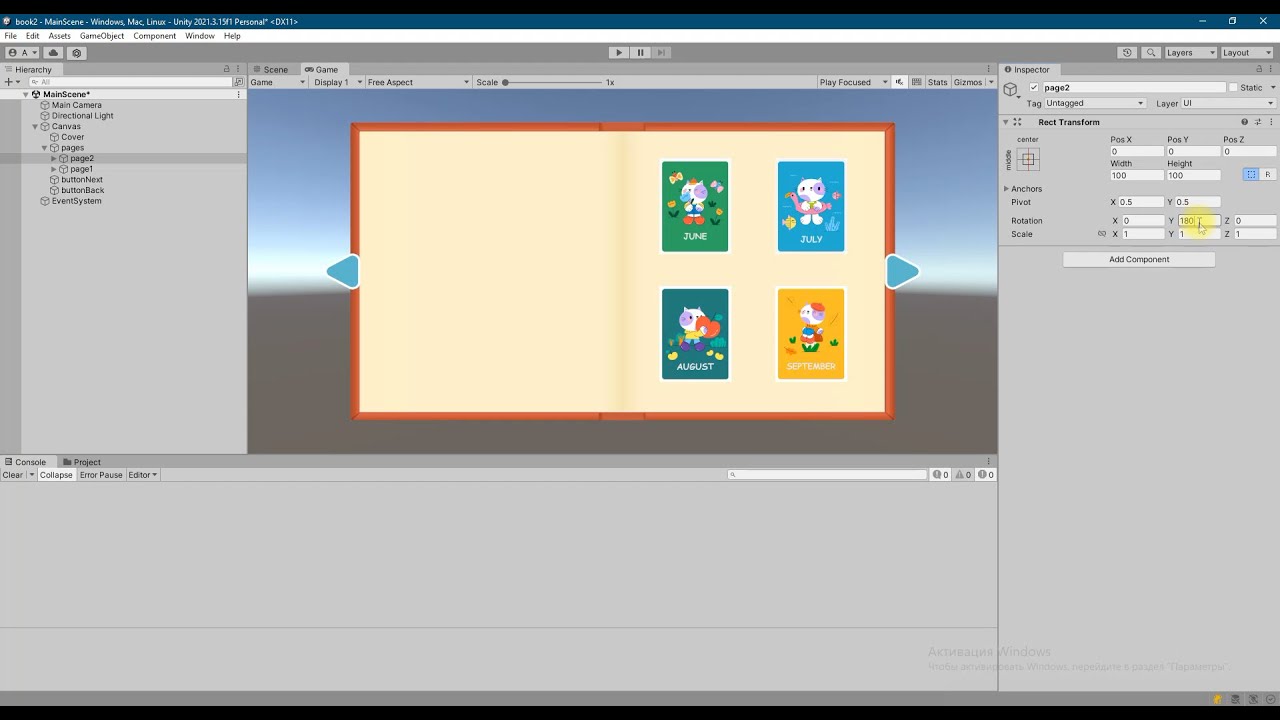Open the Assets menu
This screenshot has height=720, width=1280.
pos(59,36)
